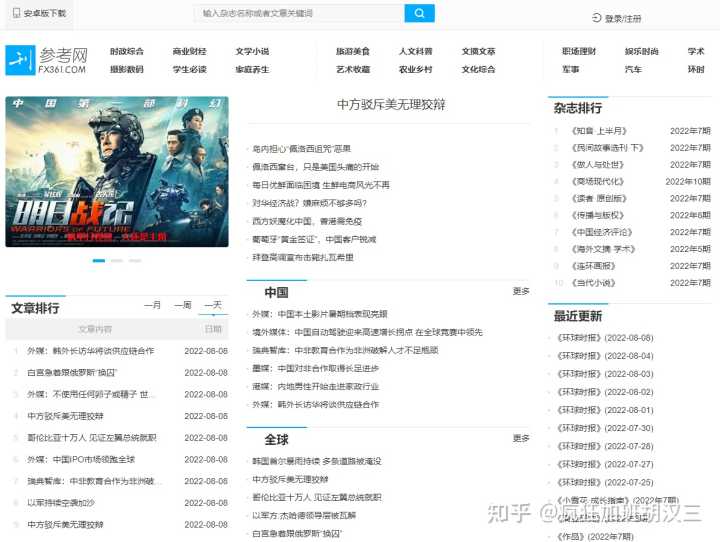Go to the 家庭养生 category
This screenshot has height=542, width=720.
click(252, 69)
